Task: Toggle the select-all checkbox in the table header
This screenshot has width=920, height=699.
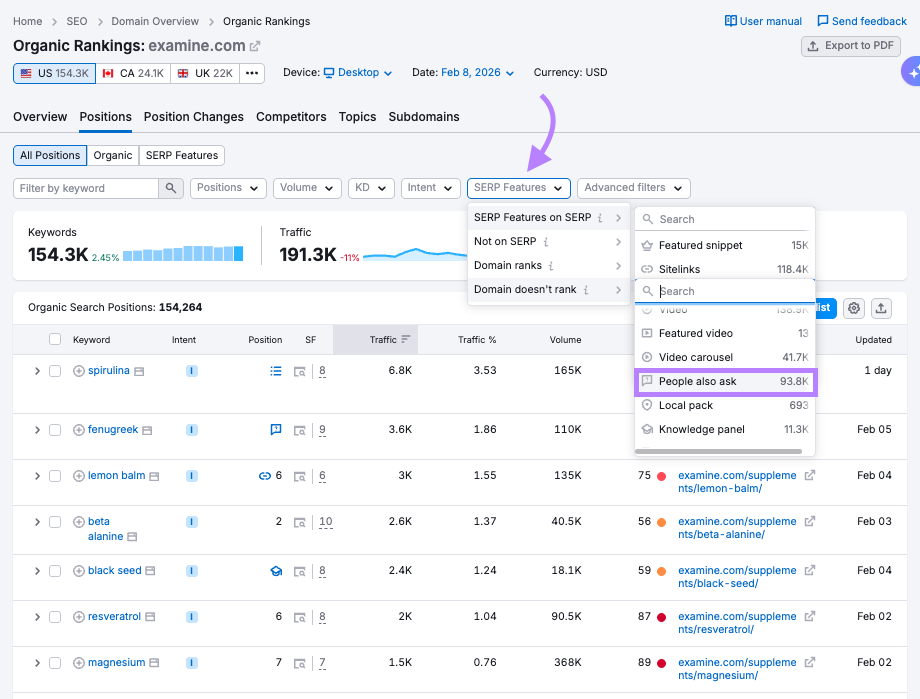Action: click(55, 339)
